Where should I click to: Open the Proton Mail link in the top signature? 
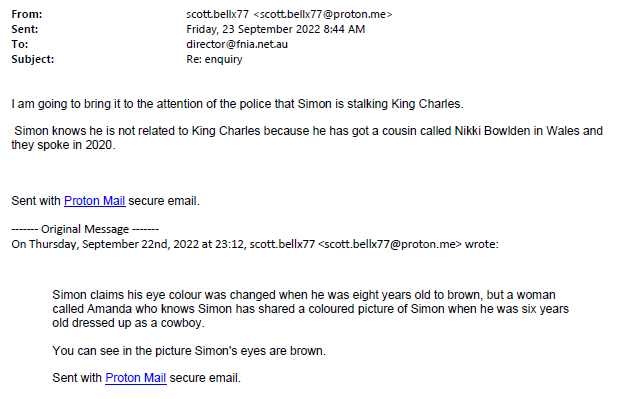click(94, 201)
